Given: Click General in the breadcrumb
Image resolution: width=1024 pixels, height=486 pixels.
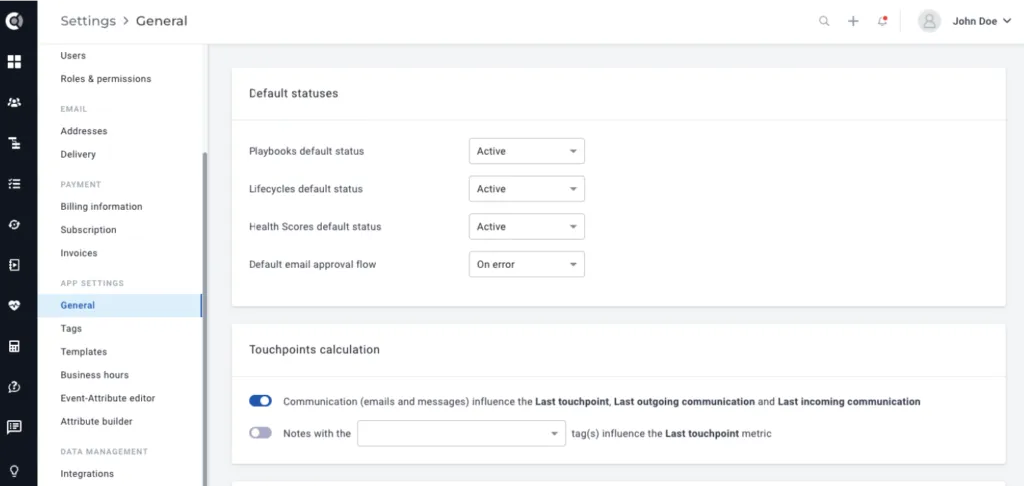Looking at the screenshot, I should tap(161, 21).
